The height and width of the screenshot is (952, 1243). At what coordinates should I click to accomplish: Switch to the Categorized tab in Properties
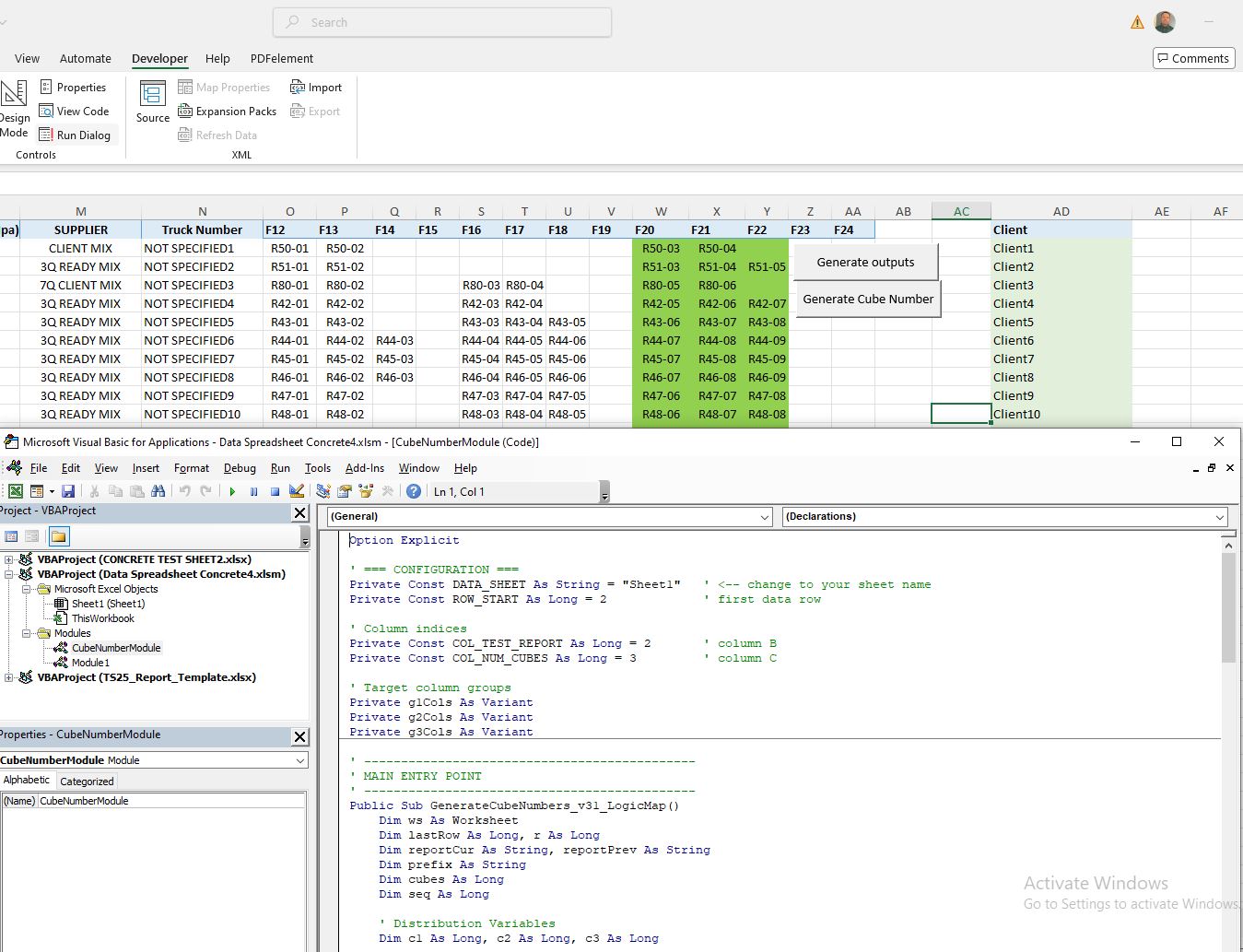click(86, 781)
